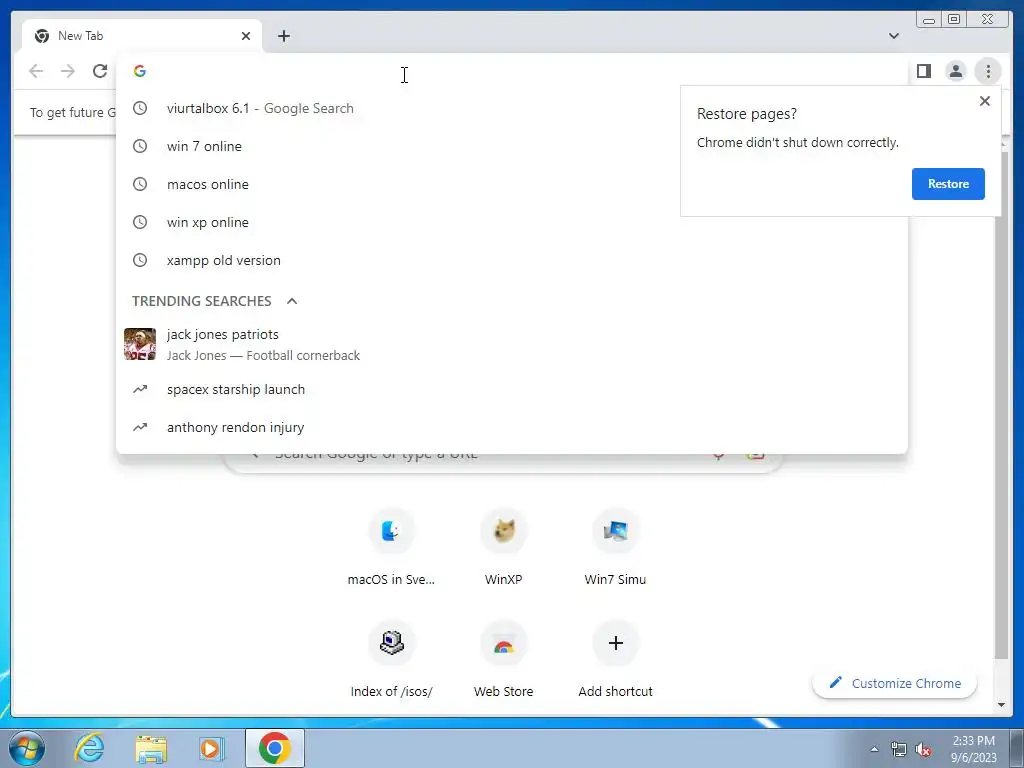Viewport: 1024px width, 768px height.
Task: Click the Customize Chrome button
Action: (895, 683)
